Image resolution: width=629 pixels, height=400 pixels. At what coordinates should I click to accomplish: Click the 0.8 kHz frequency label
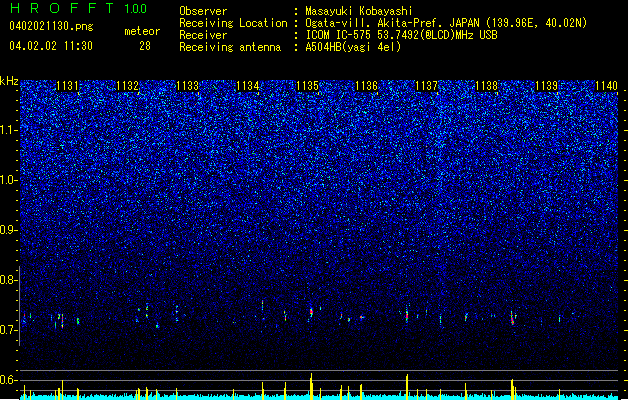point(9,280)
